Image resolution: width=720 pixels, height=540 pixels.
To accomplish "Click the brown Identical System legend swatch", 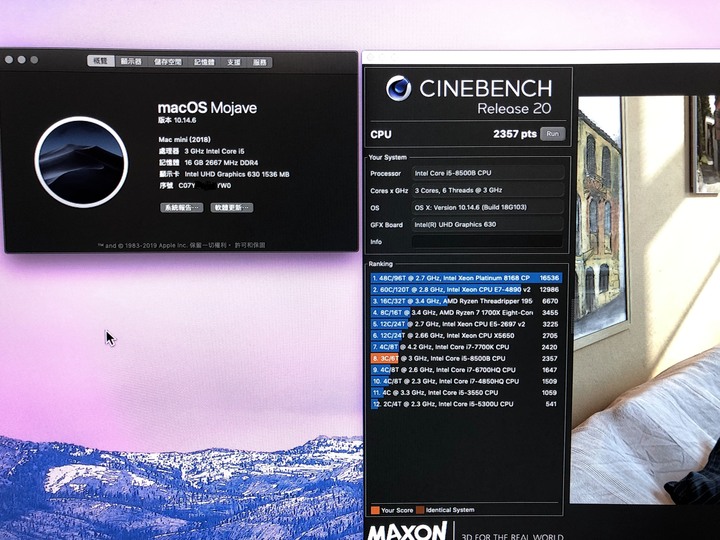I will point(420,510).
